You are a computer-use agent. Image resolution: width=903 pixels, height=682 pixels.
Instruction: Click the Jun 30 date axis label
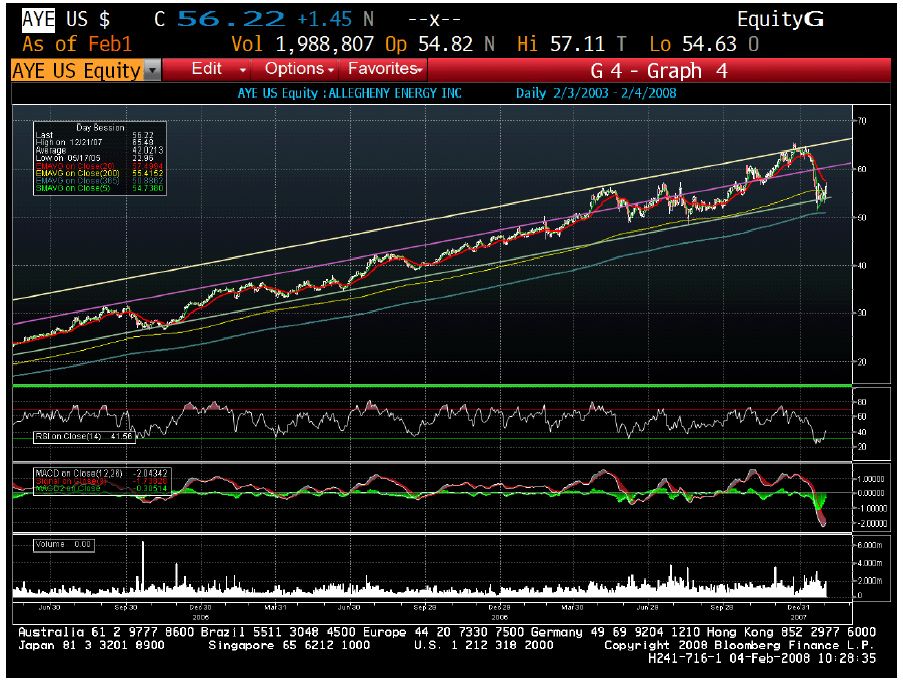pyautogui.click(x=50, y=607)
